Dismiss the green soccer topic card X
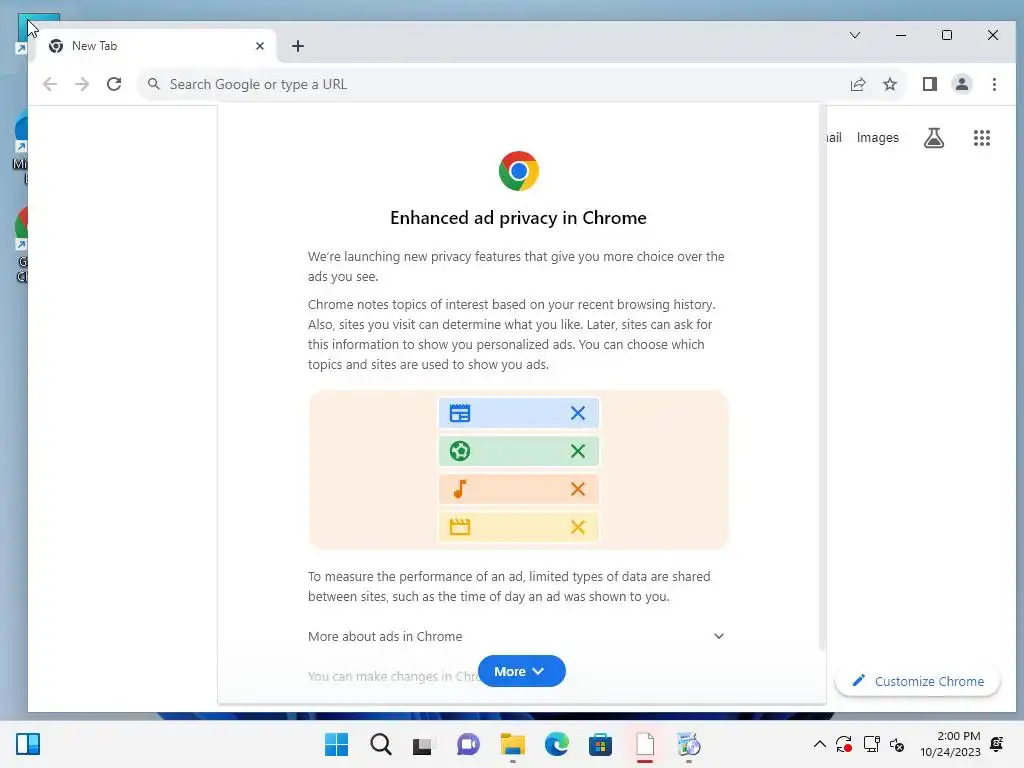 pos(577,451)
